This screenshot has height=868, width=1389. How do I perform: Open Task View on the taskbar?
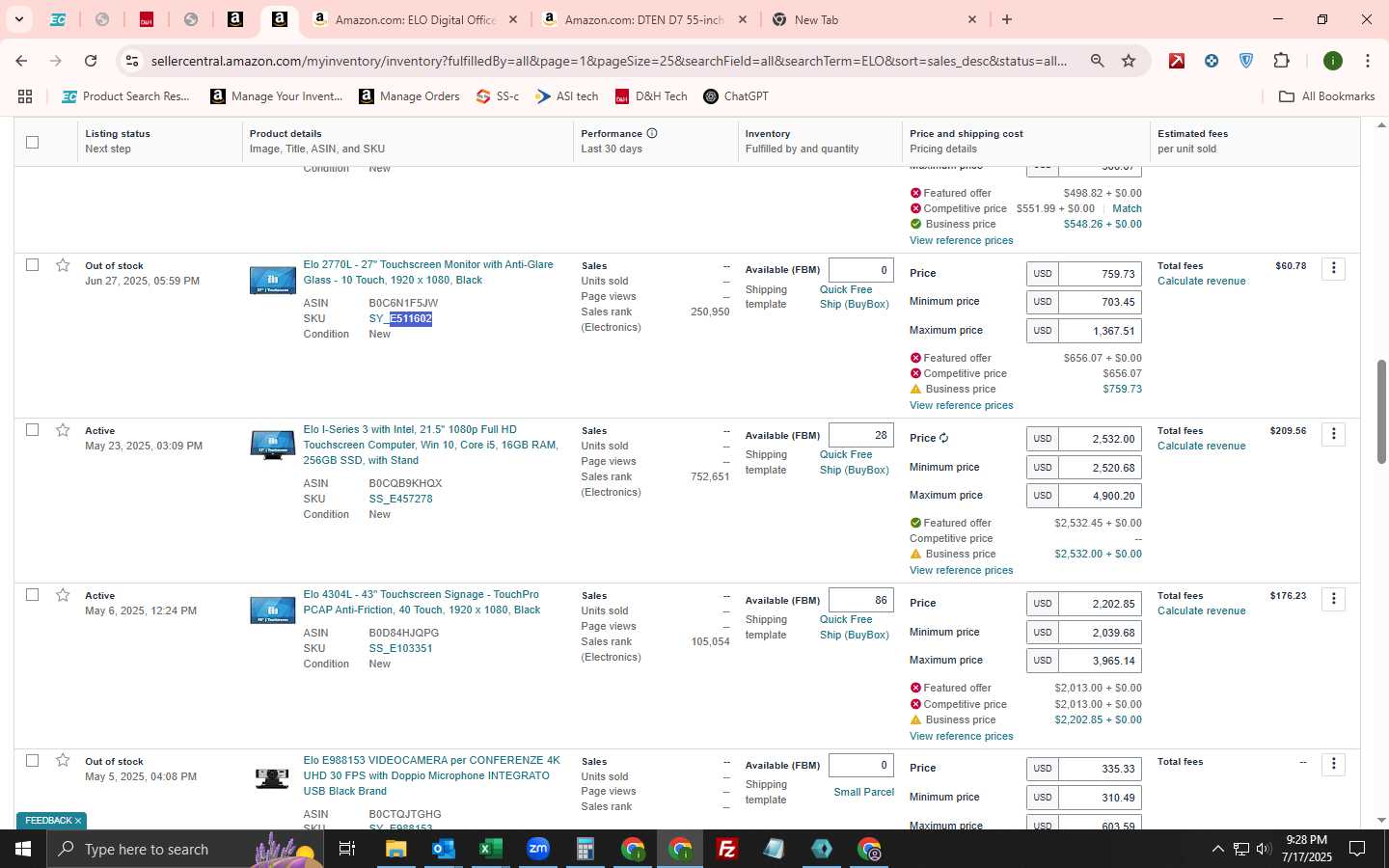[346, 849]
